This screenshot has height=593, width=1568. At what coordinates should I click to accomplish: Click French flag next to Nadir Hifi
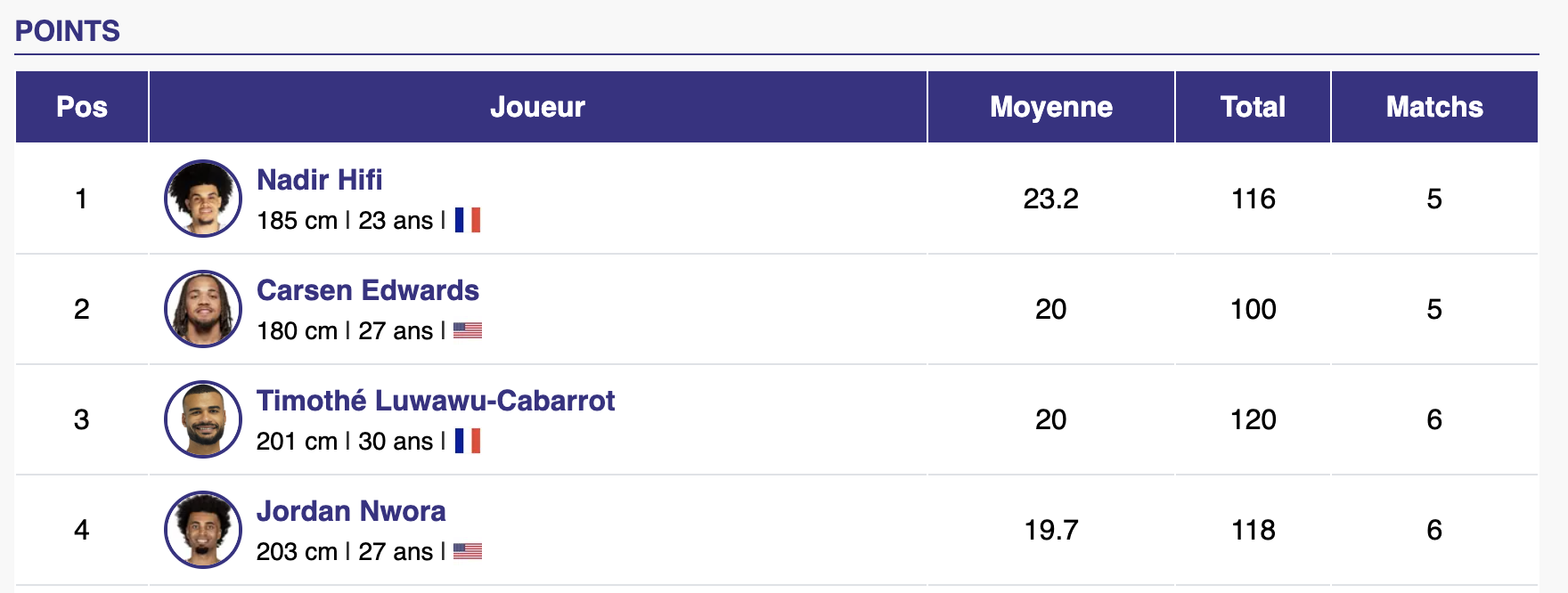coord(467,220)
